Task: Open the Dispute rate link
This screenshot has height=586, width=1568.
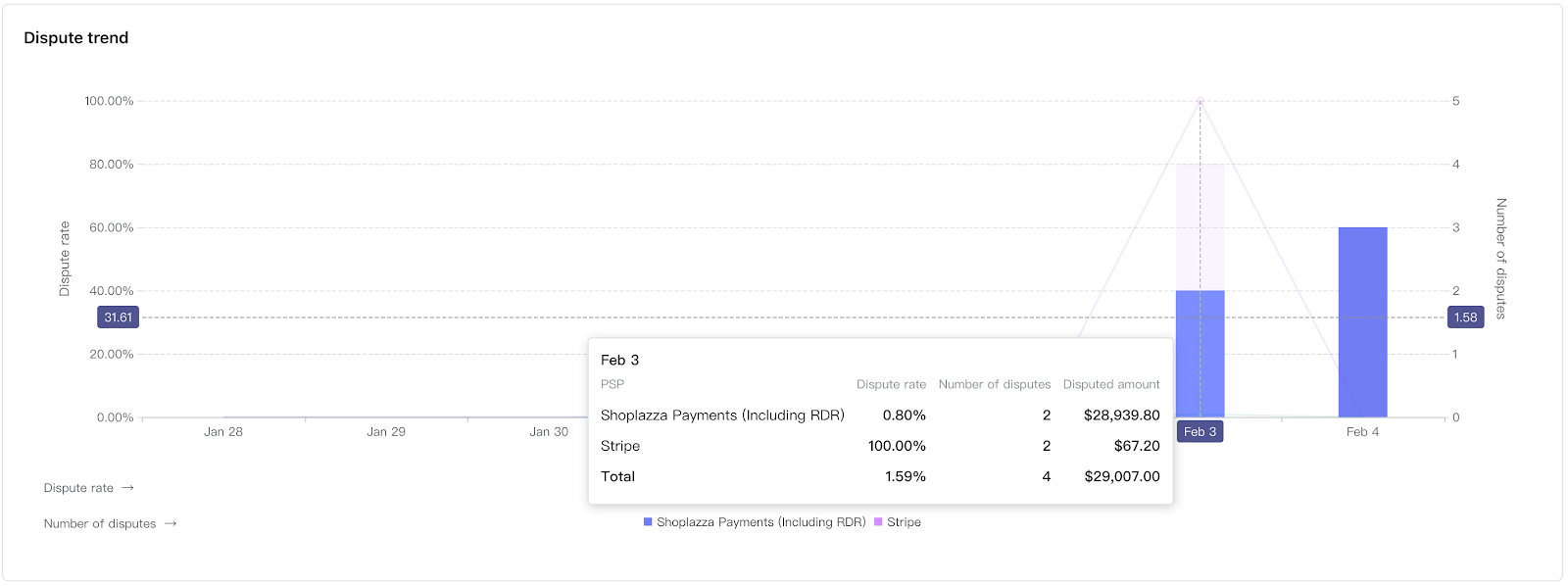Action: click(x=78, y=488)
